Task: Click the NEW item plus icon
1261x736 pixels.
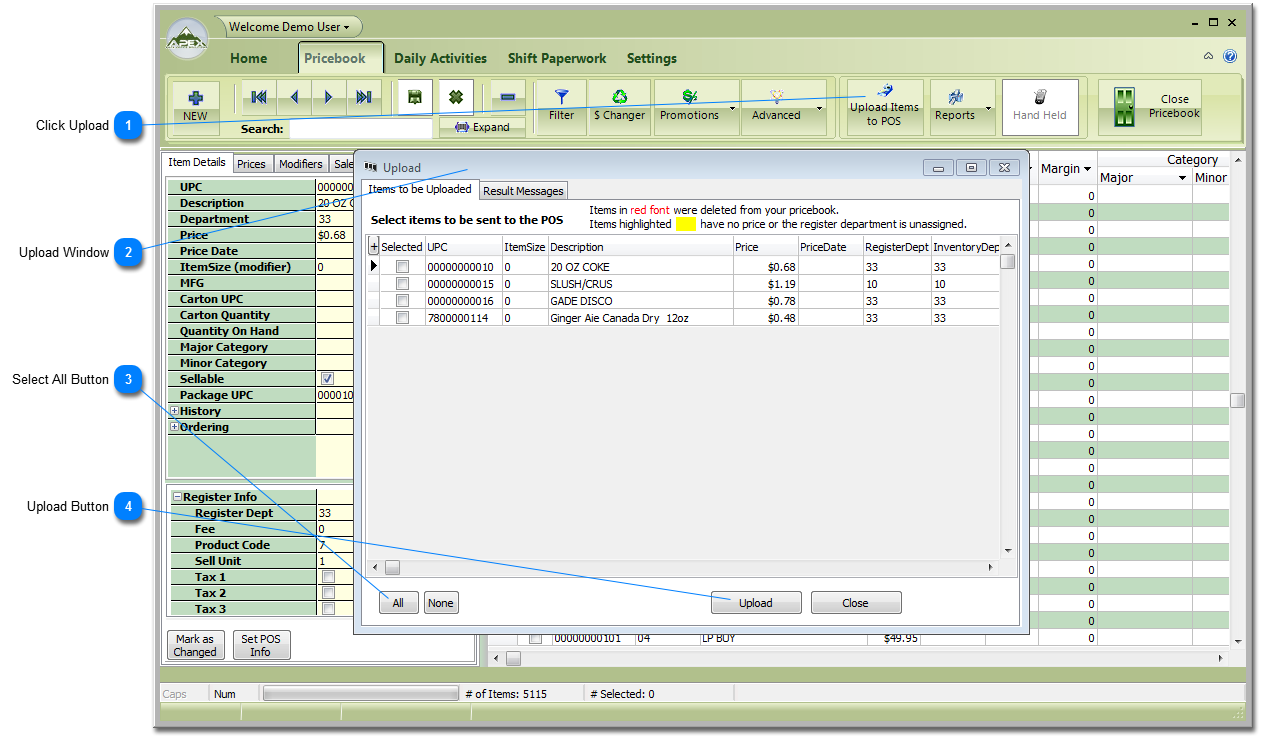Action: point(195,98)
